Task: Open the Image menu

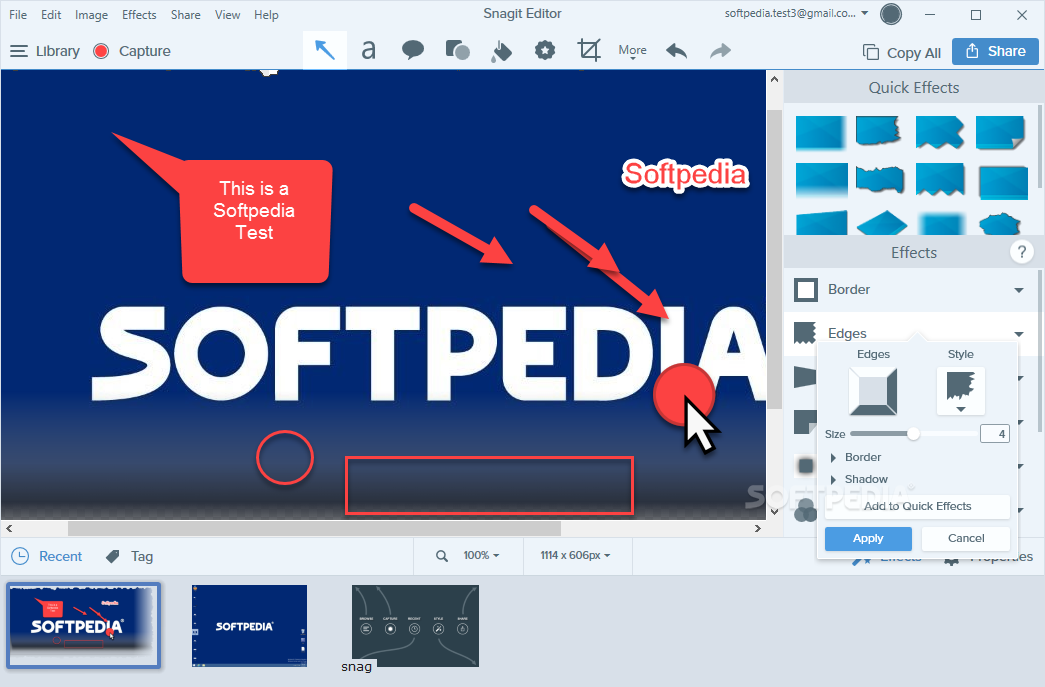Action: [x=91, y=15]
